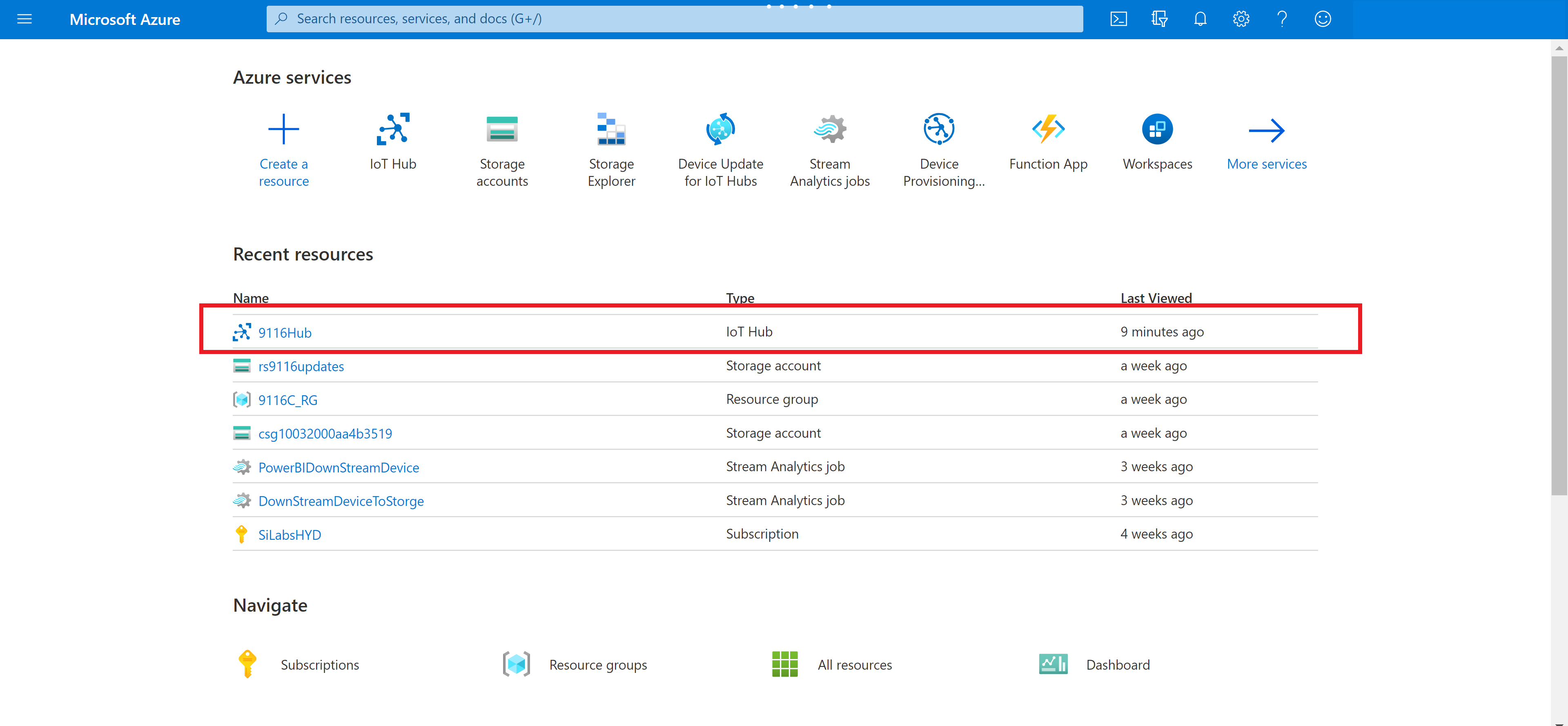
Task: Click the Create a resource plus icon
Action: point(284,129)
